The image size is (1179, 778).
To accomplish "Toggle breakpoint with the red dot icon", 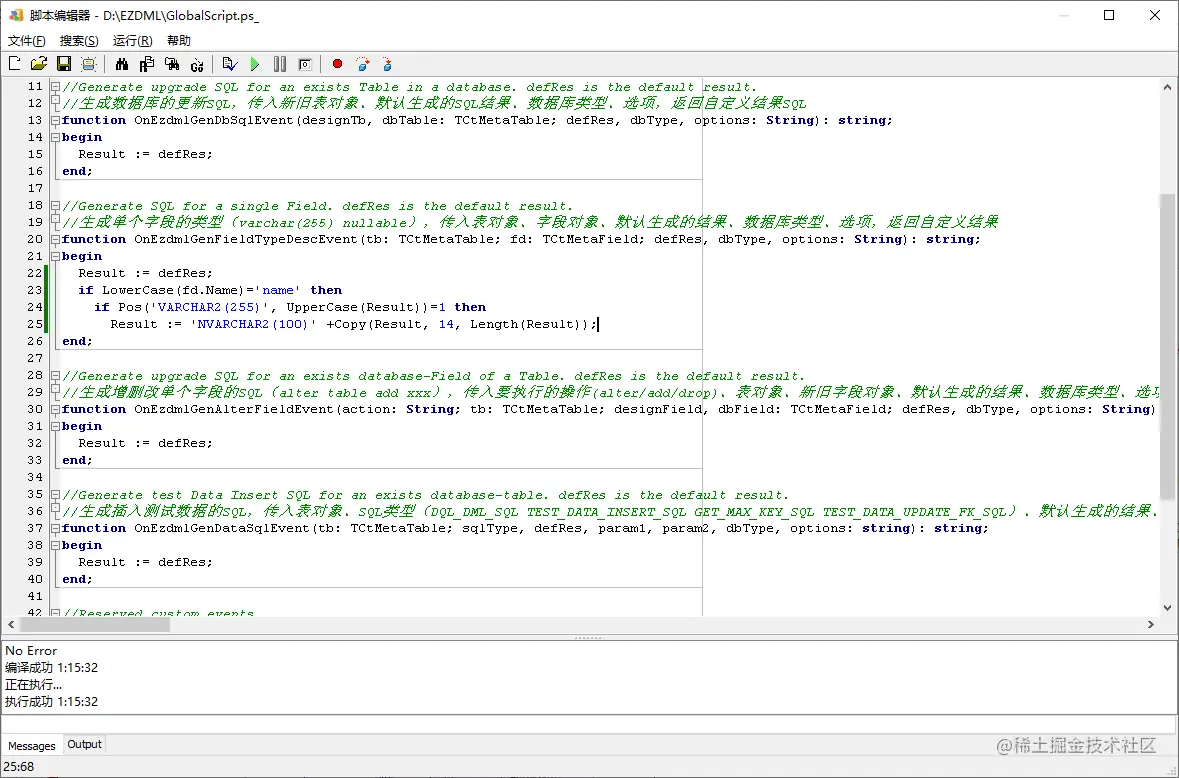I will pyautogui.click(x=338, y=64).
